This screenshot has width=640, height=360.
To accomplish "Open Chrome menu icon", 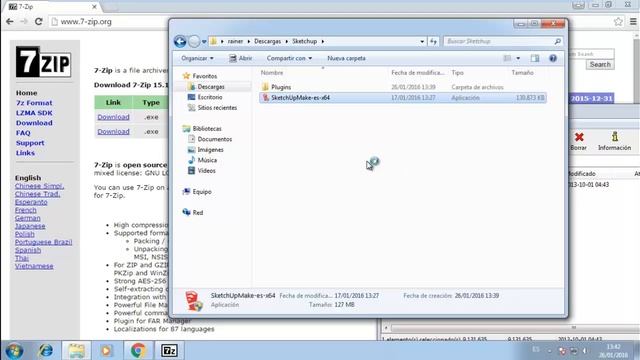I will pyautogui.click(x=633, y=22).
